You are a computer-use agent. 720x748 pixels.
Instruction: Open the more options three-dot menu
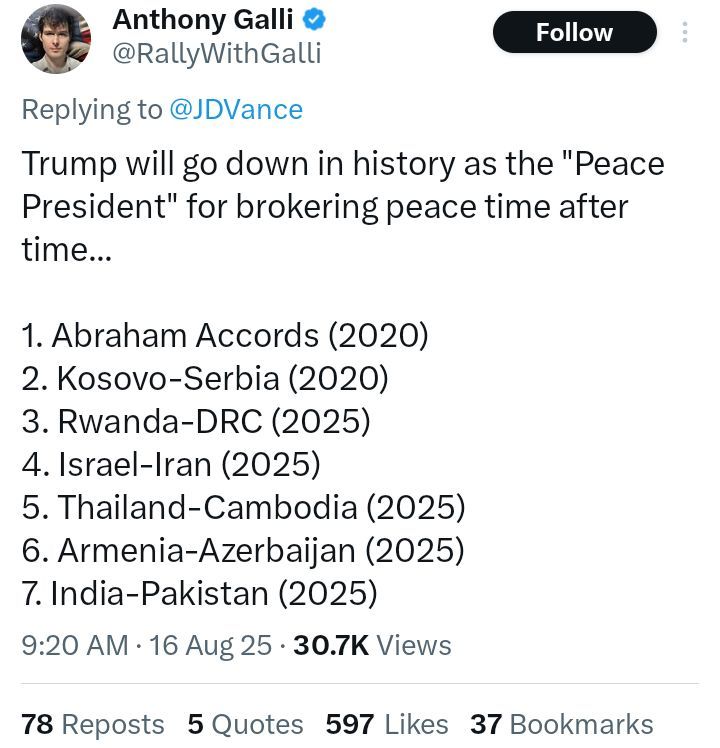[685, 32]
